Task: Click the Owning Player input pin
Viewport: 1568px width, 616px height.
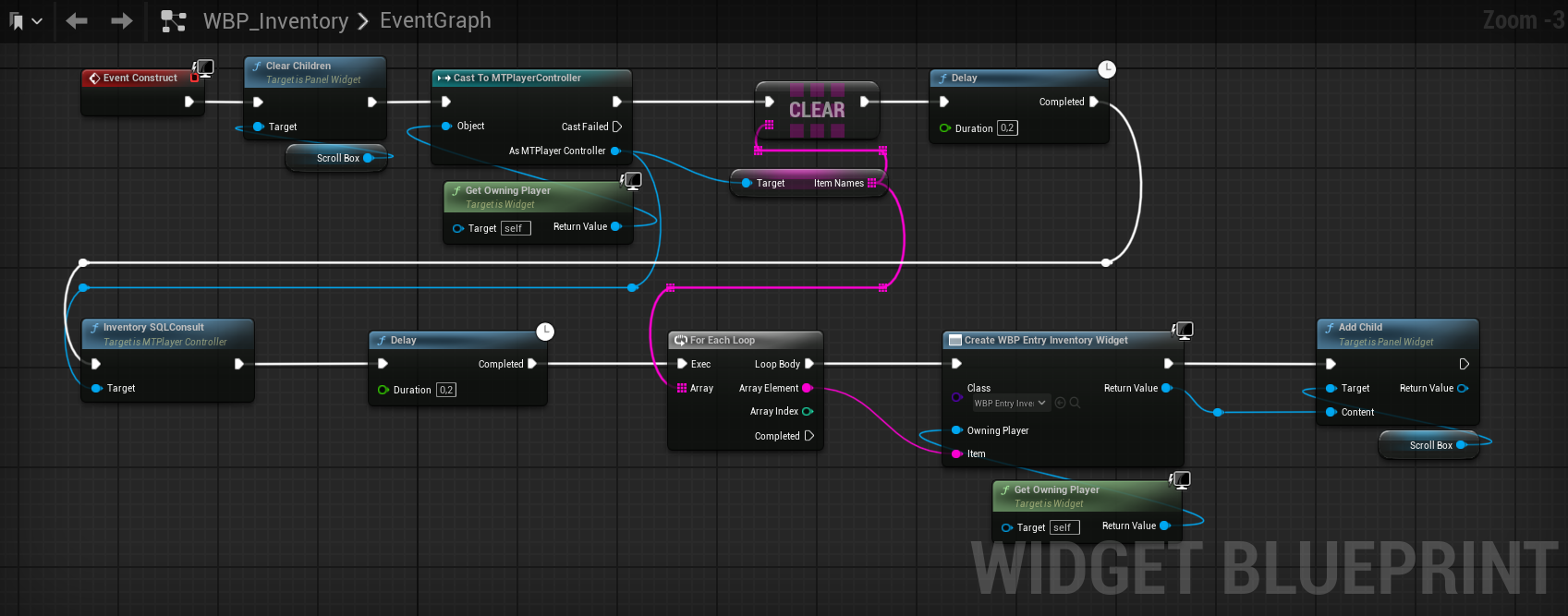Action: click(957, 430)
